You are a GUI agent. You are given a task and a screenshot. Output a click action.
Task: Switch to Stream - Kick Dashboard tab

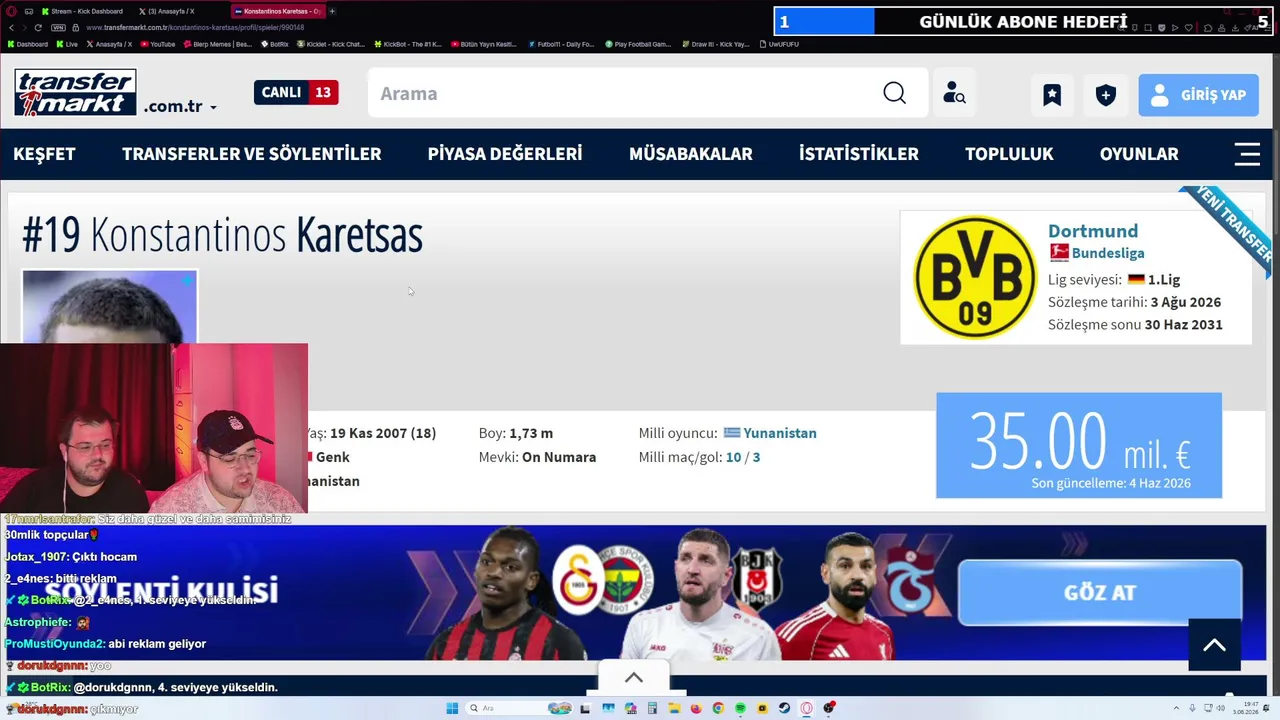pyautogui.click(x=88, y=11)
